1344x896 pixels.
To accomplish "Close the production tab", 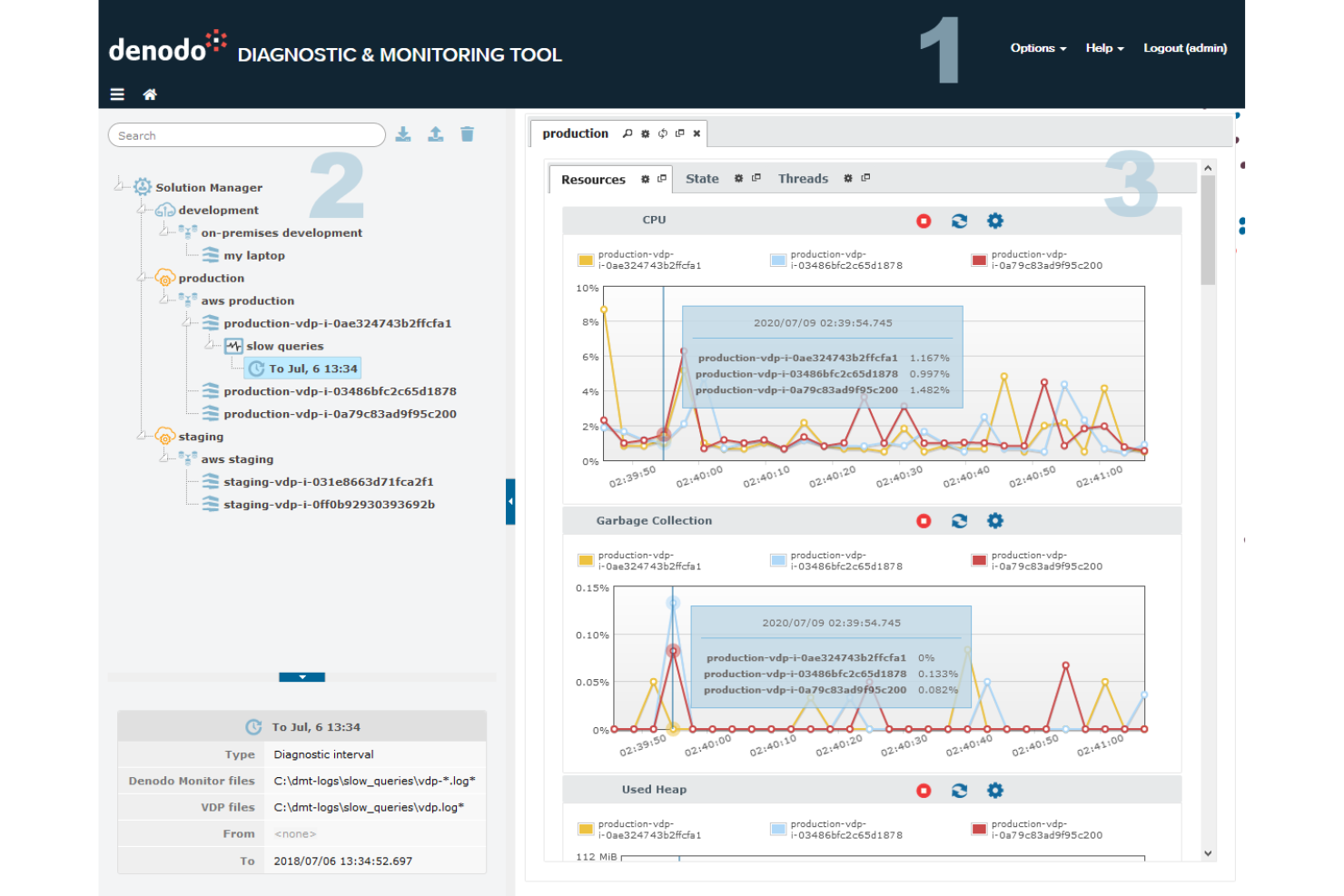I will point(697,133).
